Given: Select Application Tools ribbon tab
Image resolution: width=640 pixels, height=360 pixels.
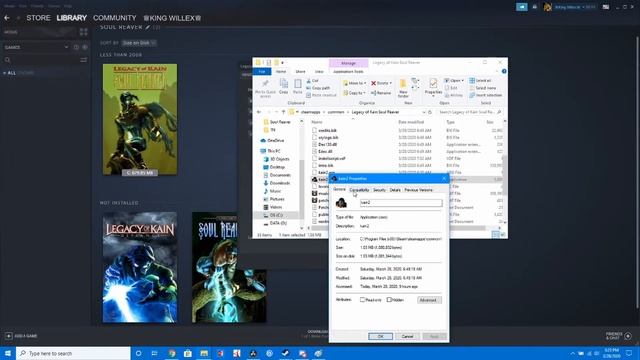Looking at the screenshot, I should tap(348, 71).
